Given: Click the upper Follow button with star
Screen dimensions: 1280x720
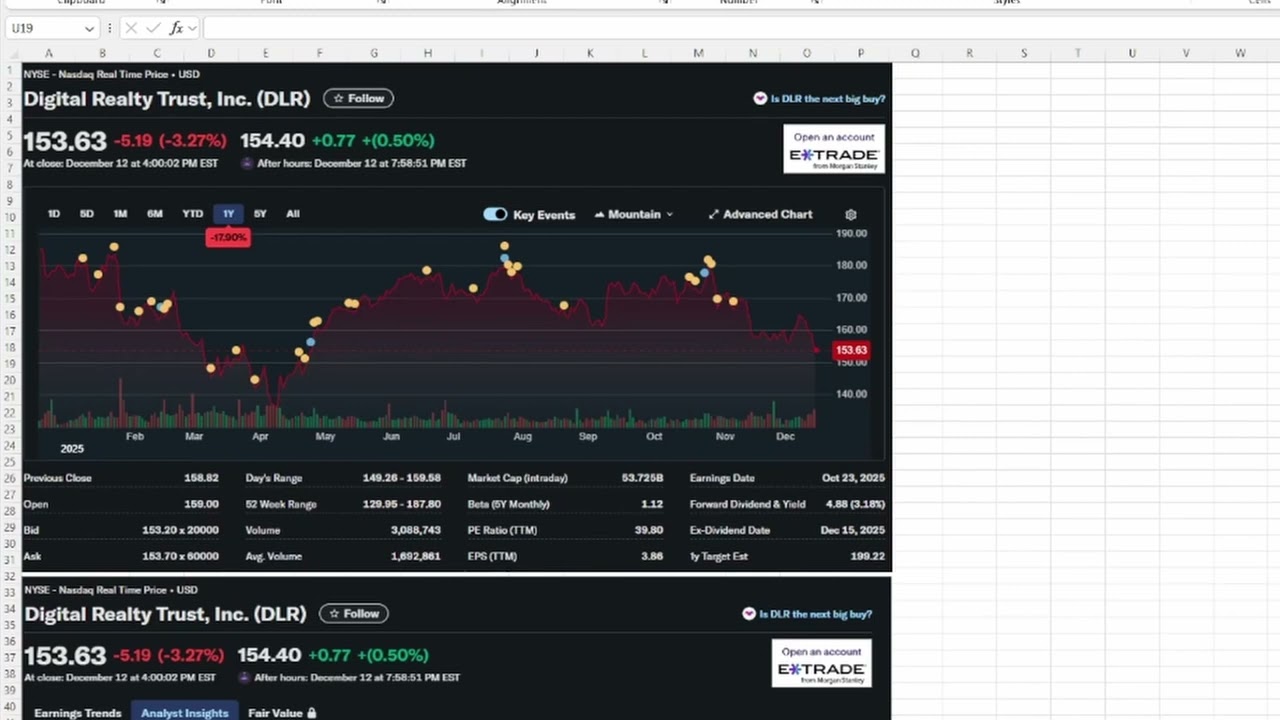Looking at the screenshot, I should pos(358,98).
